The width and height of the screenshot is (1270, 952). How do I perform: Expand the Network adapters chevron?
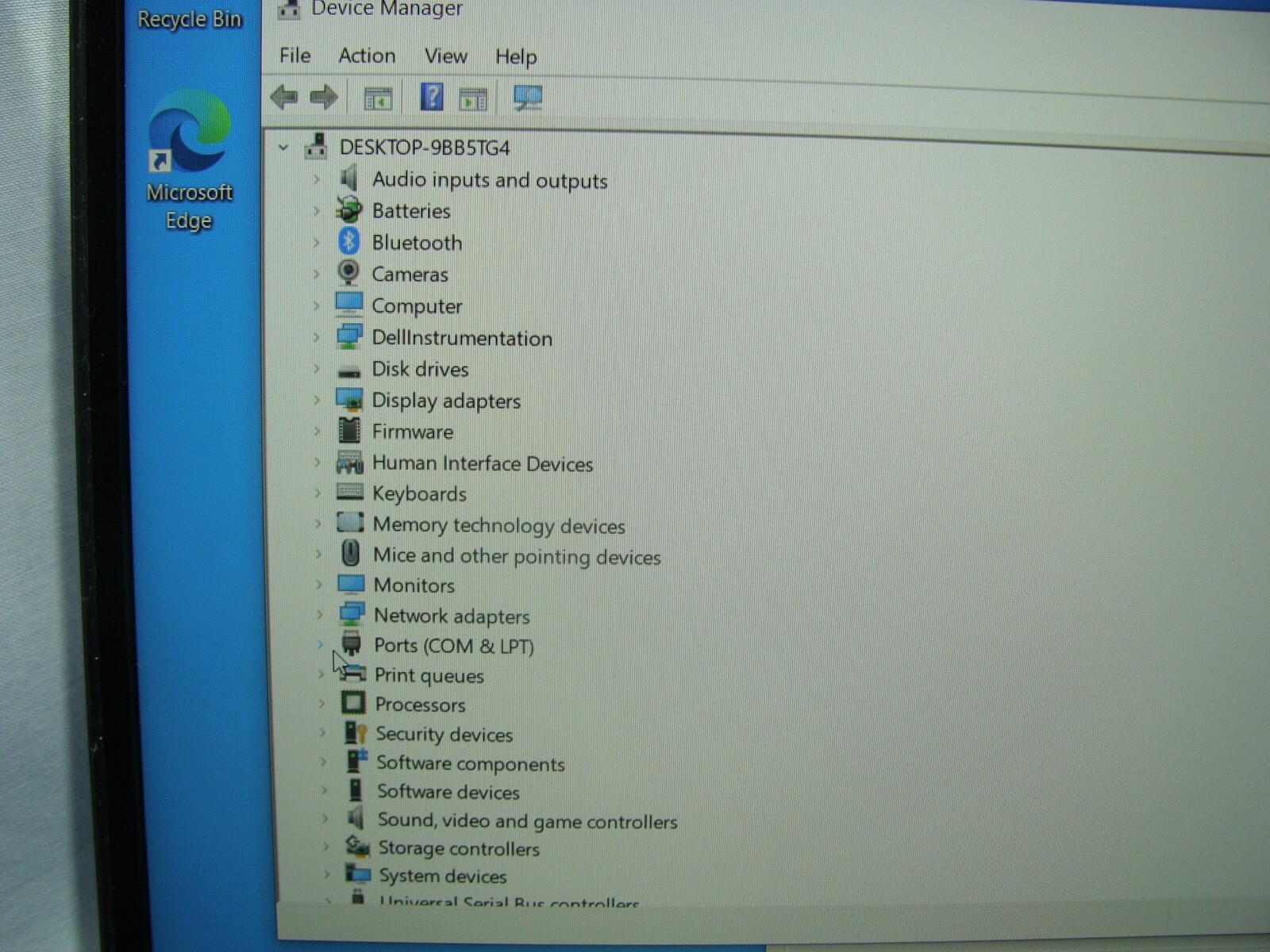319,615
